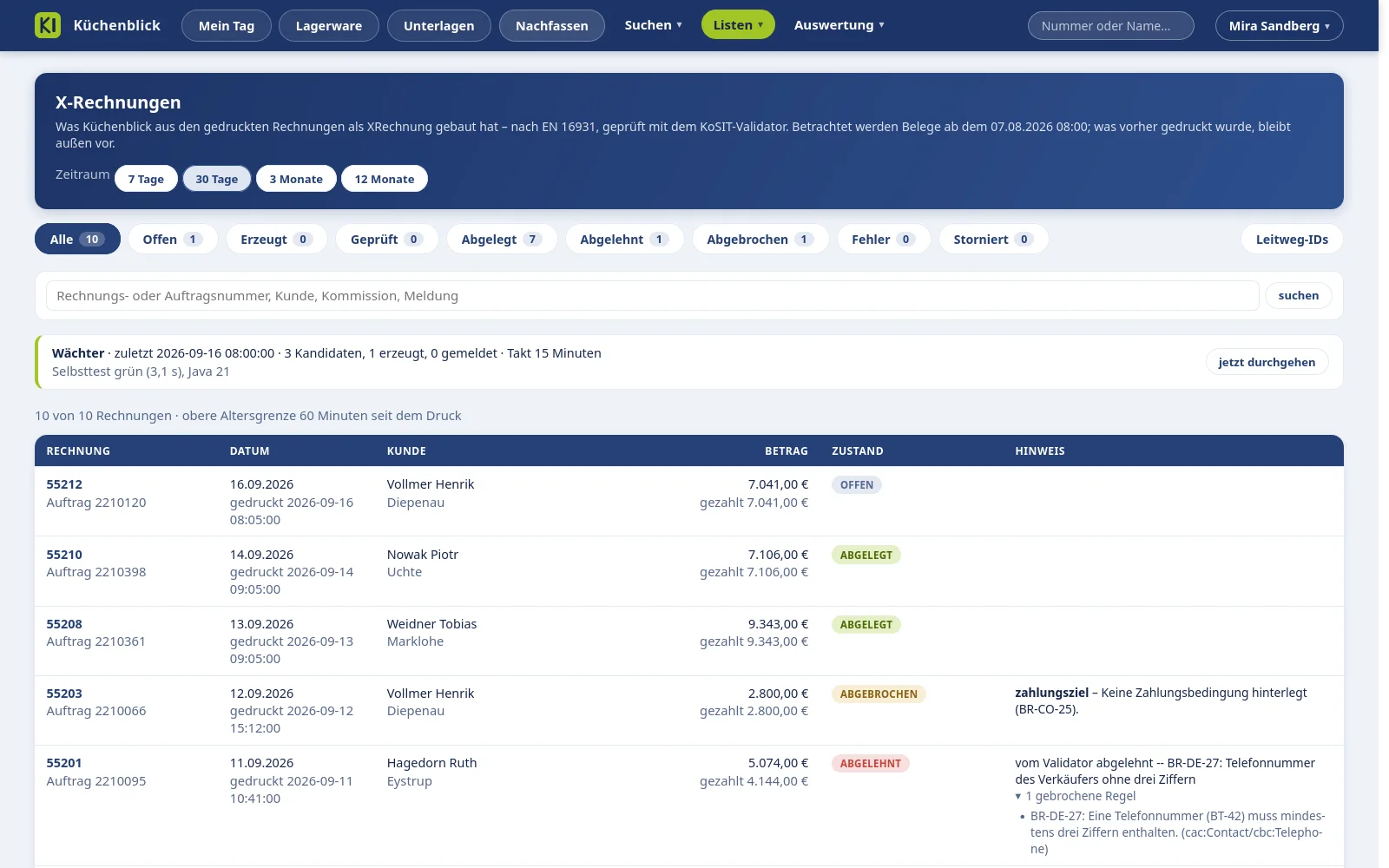Screen dimensions: 1389x868
Task: Open invoice 55201
Action: tap(64, 763)
